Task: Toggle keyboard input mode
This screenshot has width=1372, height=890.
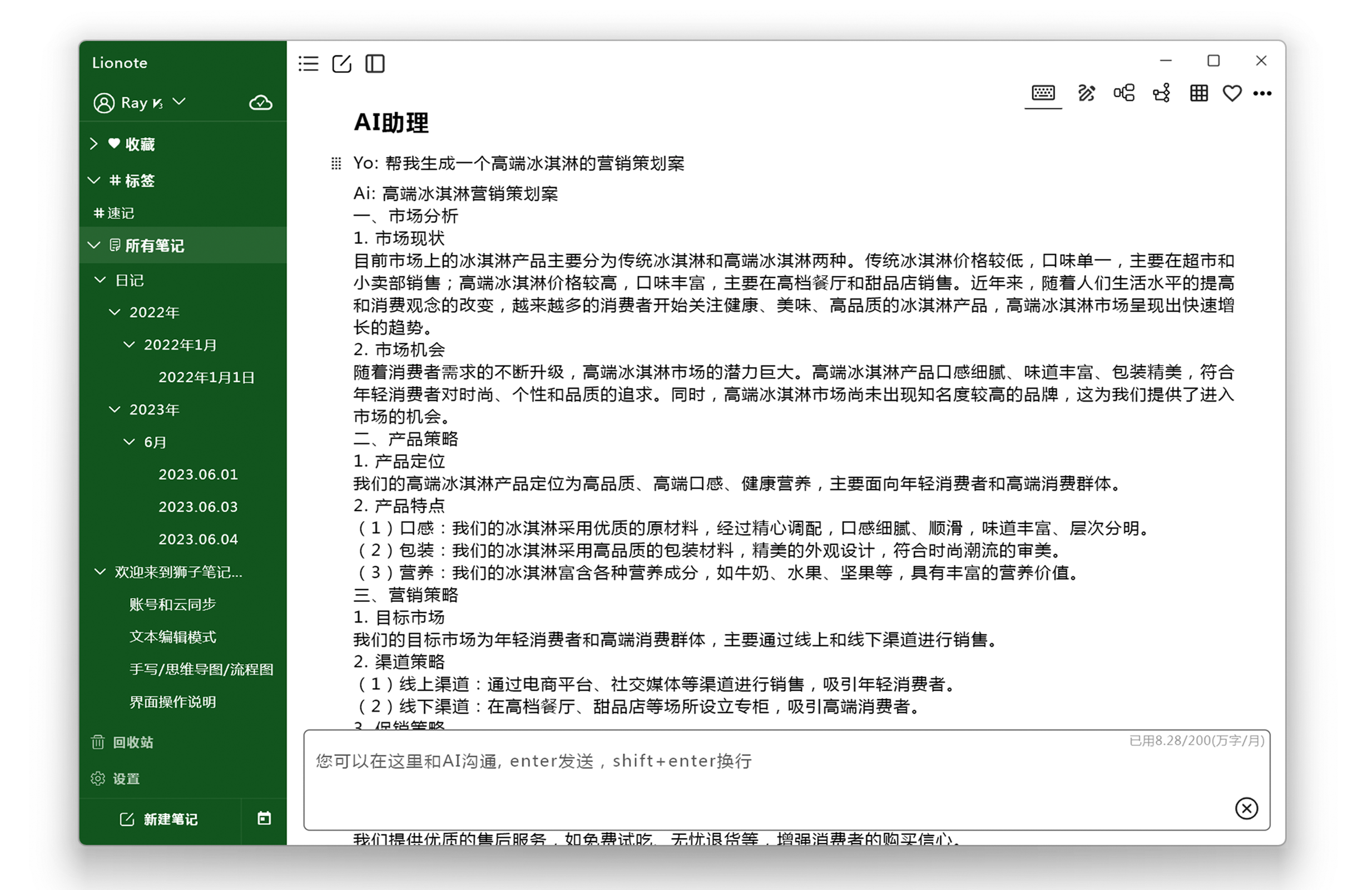Action: [x=1043, y=93]
